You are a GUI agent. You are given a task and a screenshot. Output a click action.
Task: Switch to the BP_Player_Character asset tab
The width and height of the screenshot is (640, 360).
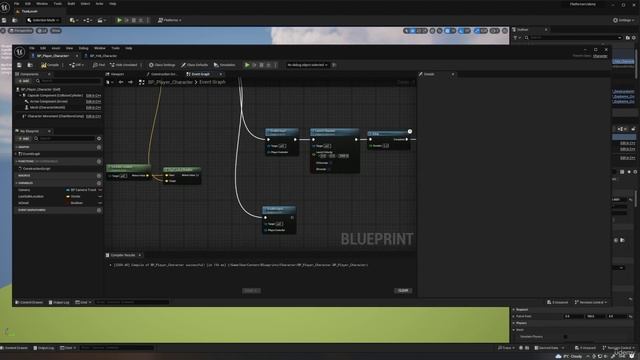click(x=53, y=56)
